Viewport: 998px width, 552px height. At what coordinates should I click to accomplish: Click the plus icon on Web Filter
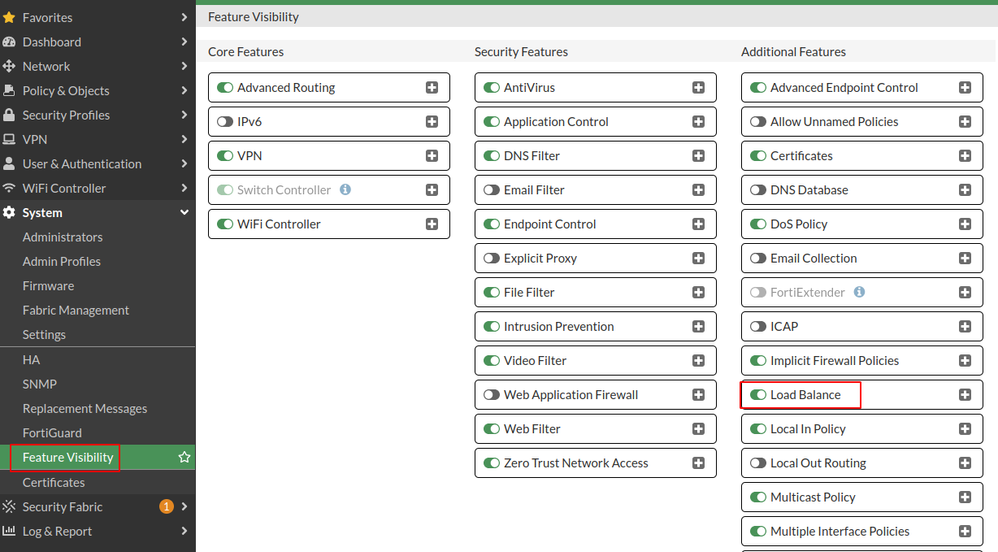pyautogui.click(x=698, y=429)
